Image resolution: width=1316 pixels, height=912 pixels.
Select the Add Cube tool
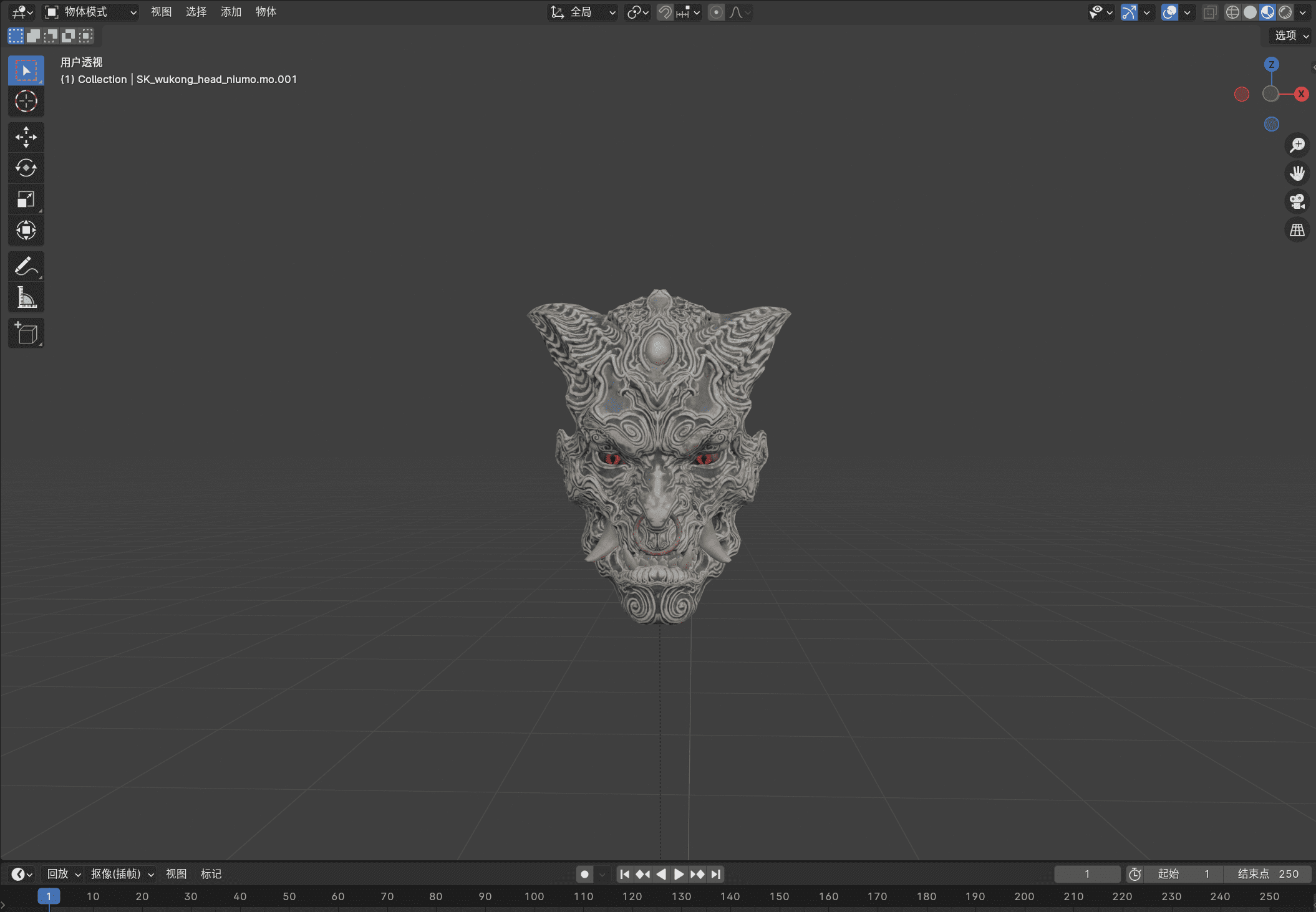26,334
